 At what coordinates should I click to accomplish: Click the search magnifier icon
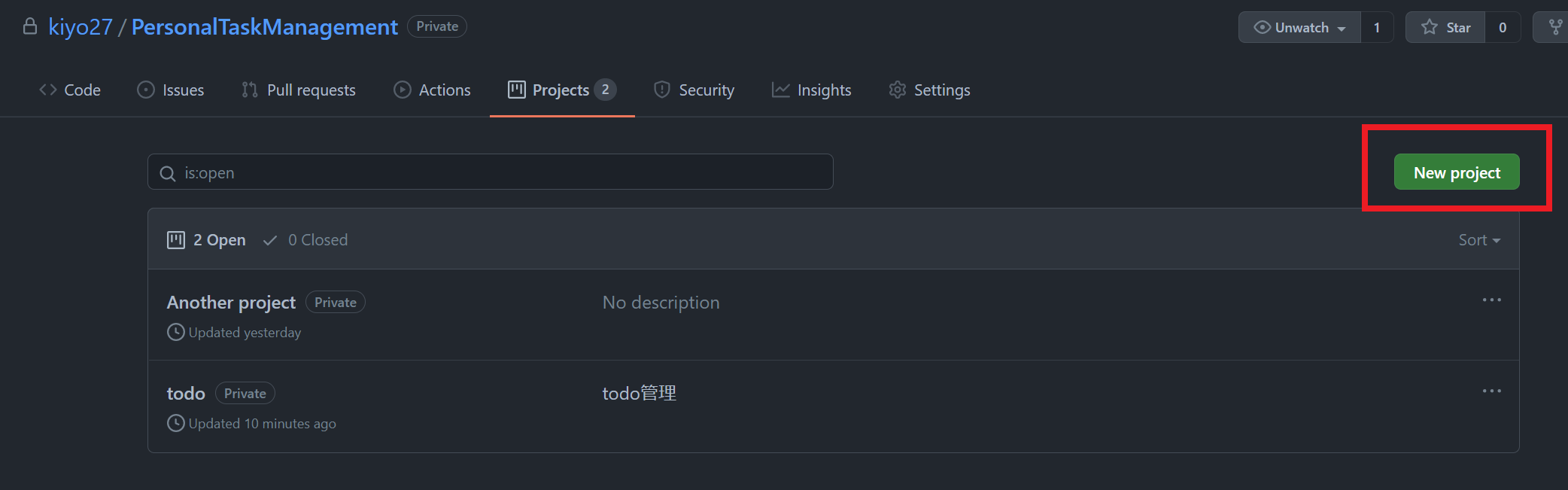point(168,174)
